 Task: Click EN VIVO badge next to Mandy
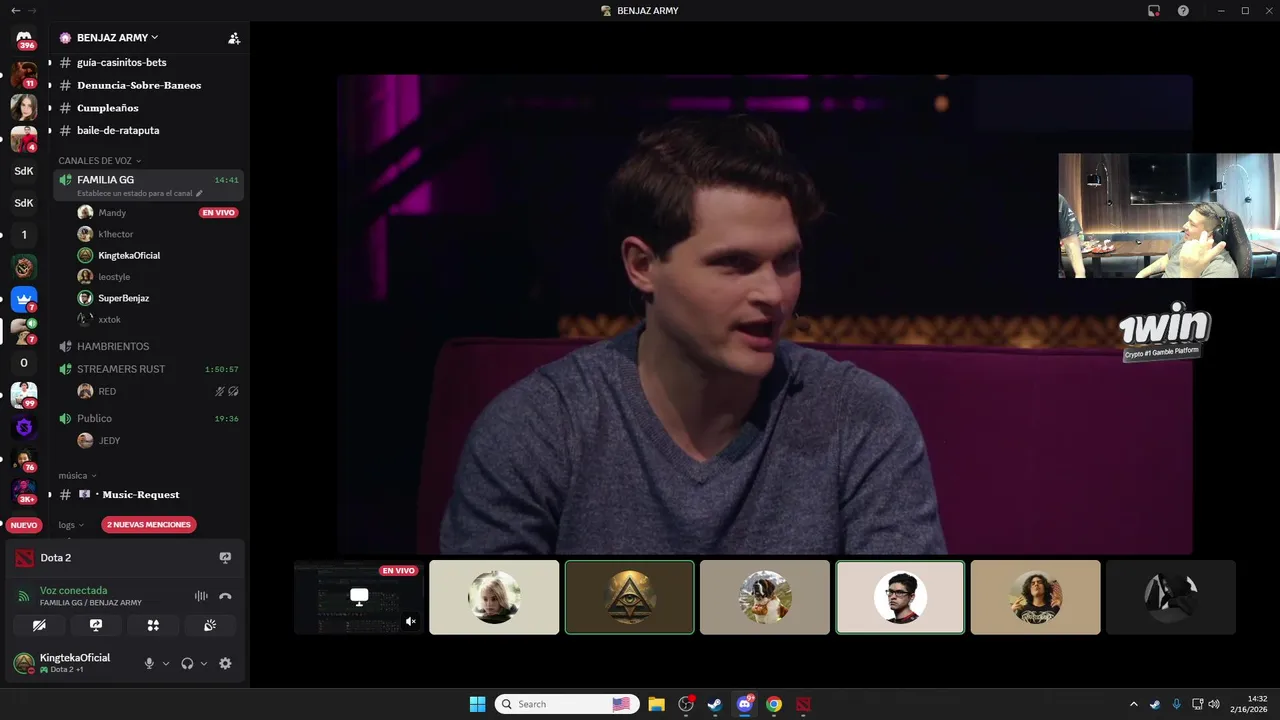point(218,213)
